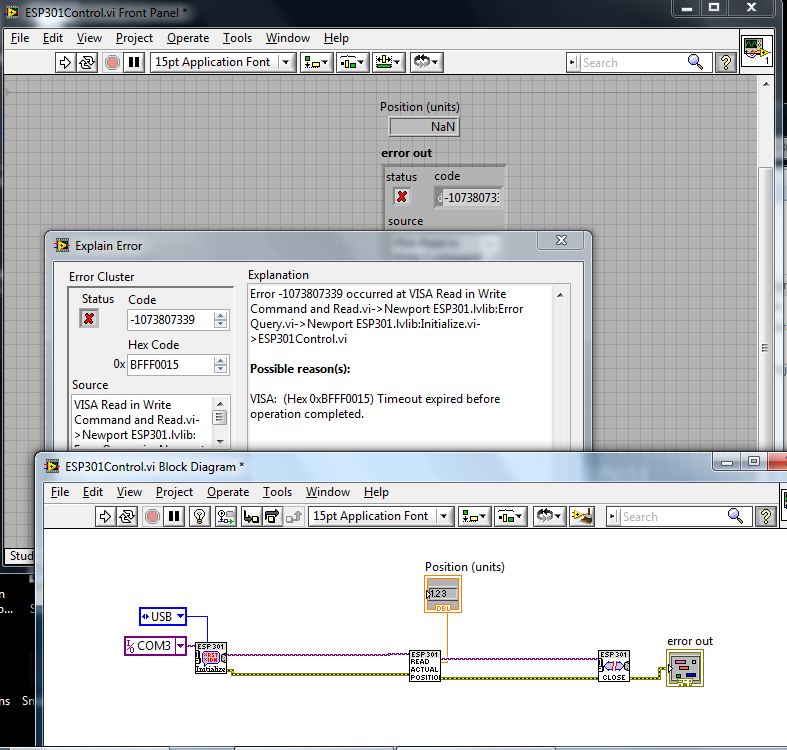Click error out status indicator on Front Panel

point(402,197)
